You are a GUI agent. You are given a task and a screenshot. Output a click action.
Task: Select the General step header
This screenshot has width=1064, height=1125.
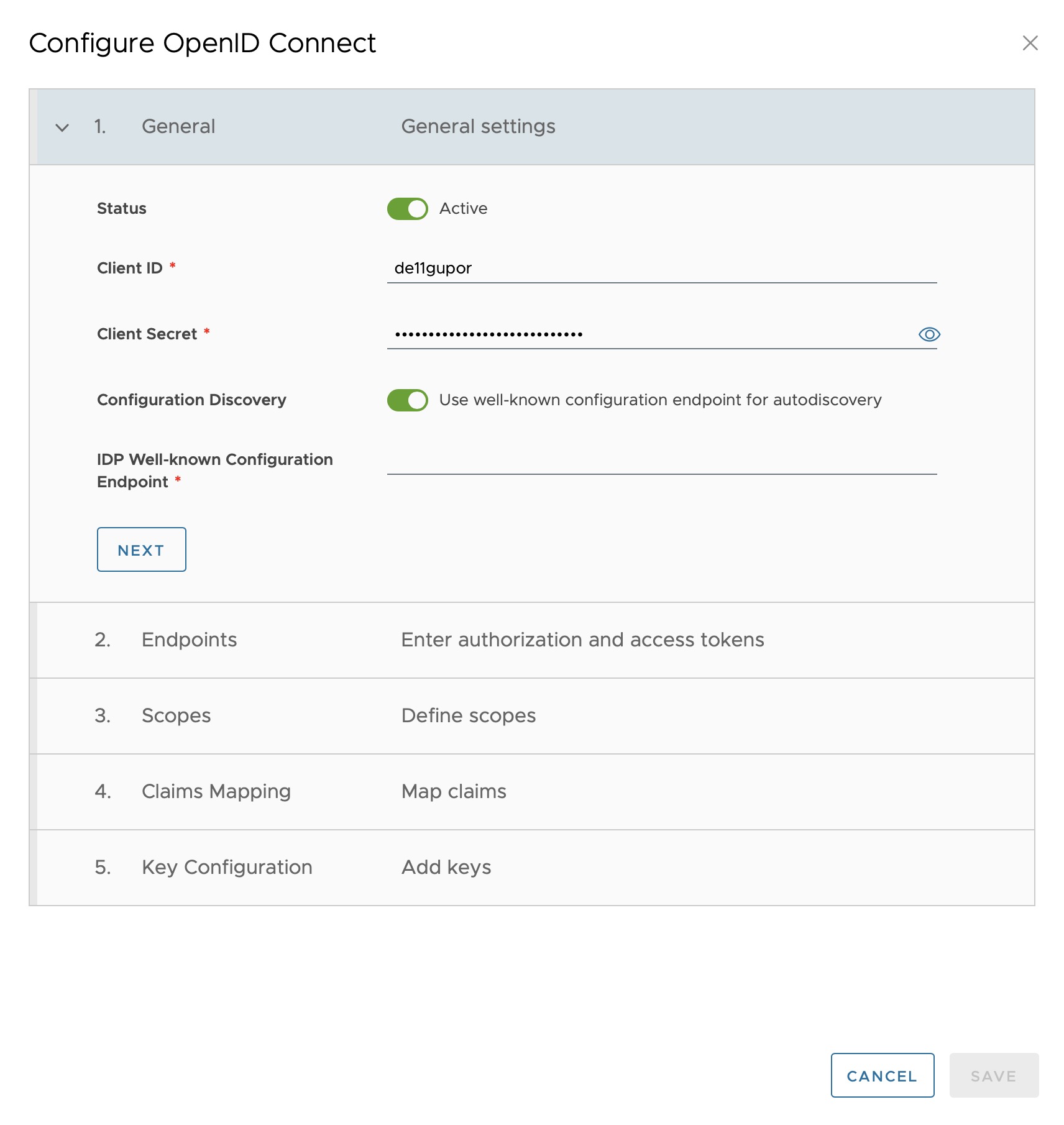[532, 127]
